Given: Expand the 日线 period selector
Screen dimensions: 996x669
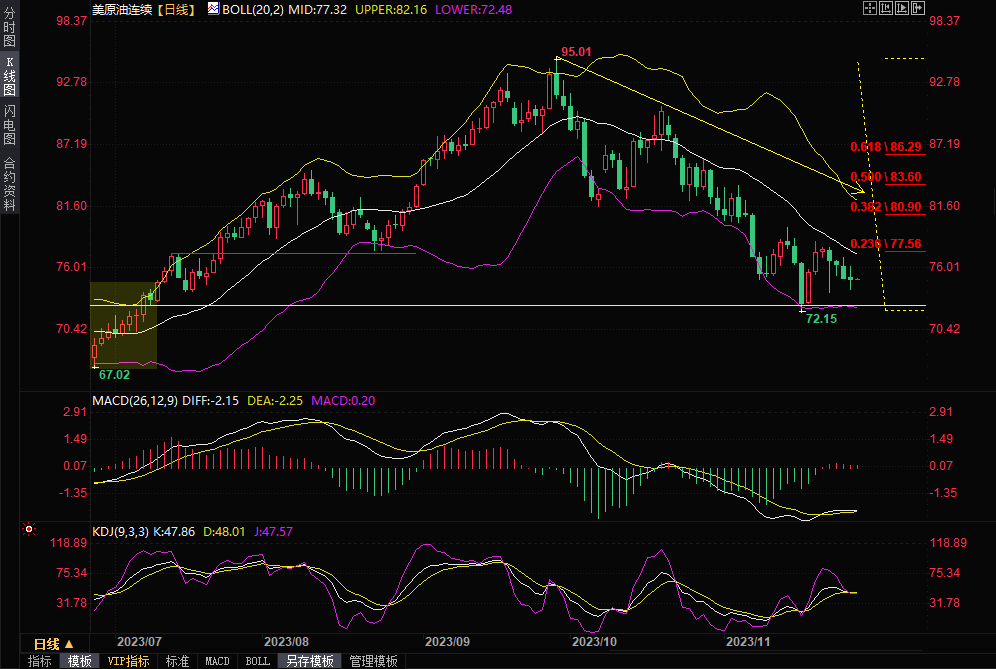Looking at the screenshot, I should (x=53, y=643).
